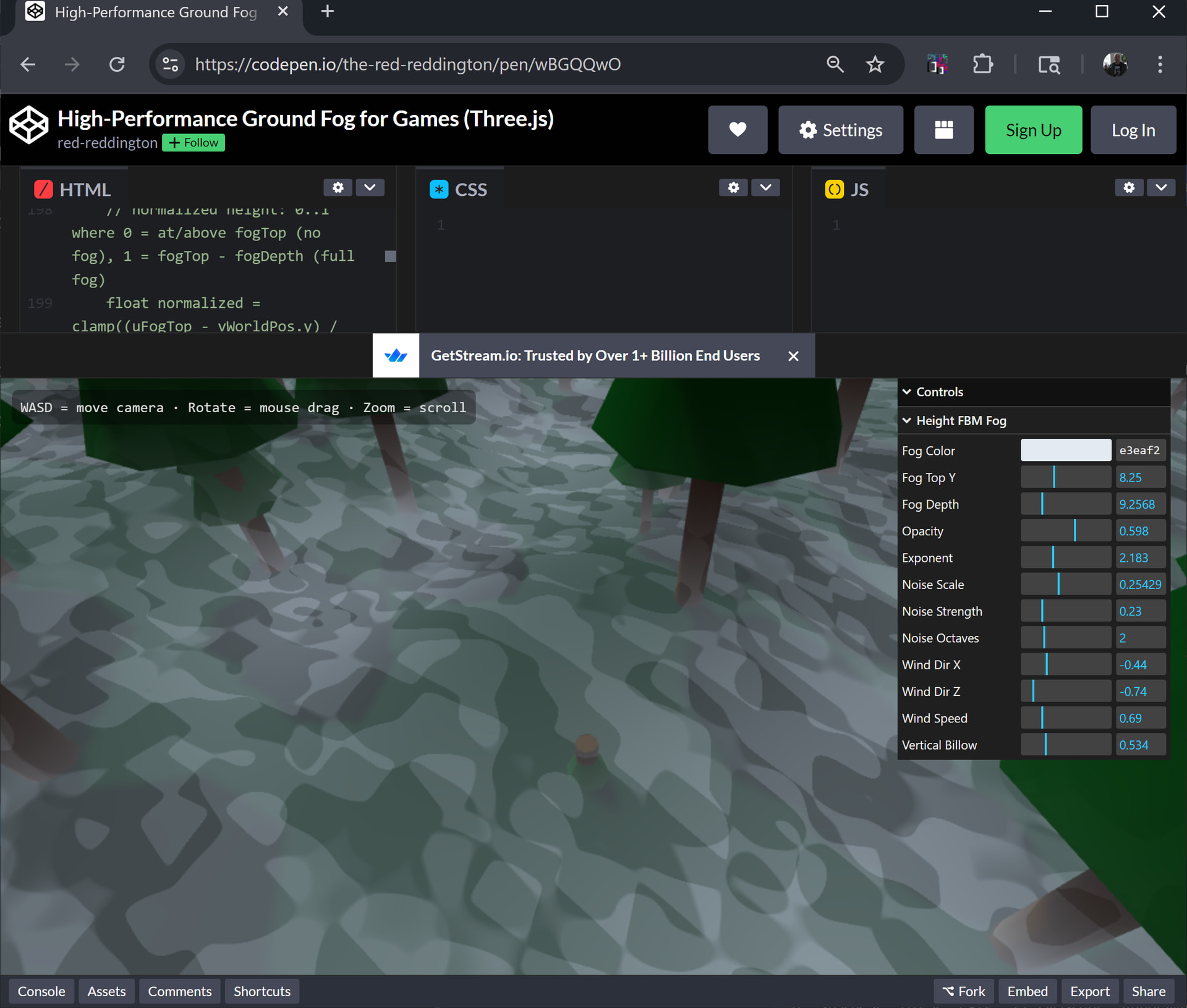Image resolution: width=1187 pixels, height=1008 pixels.
Task: Close the GetStream.io ad banner
Action: point(793,356)
